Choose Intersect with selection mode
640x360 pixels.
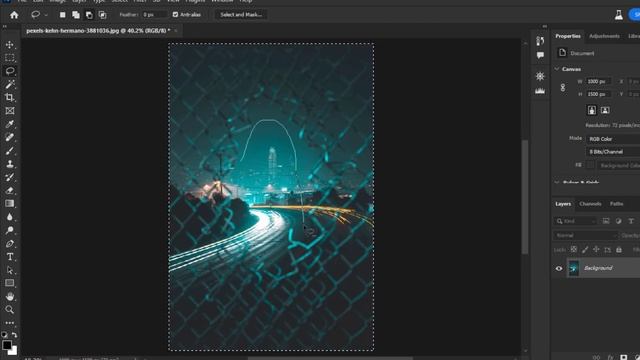102,15
